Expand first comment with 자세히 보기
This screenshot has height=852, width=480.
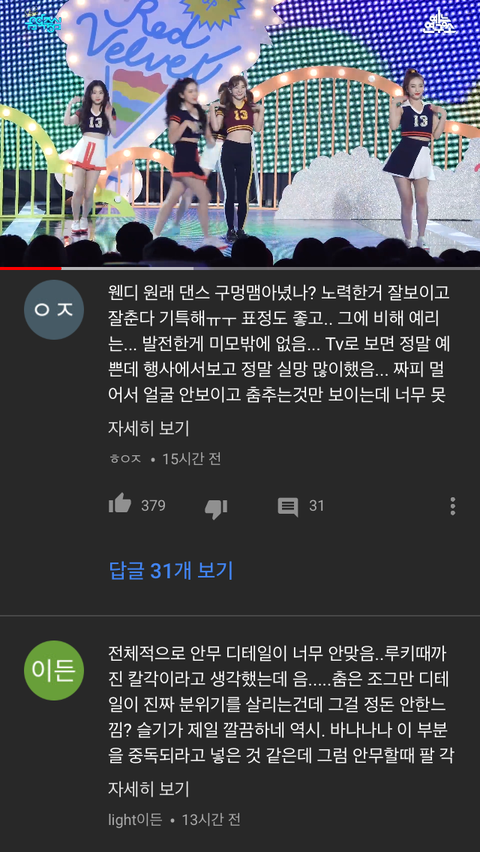(148, 428)
